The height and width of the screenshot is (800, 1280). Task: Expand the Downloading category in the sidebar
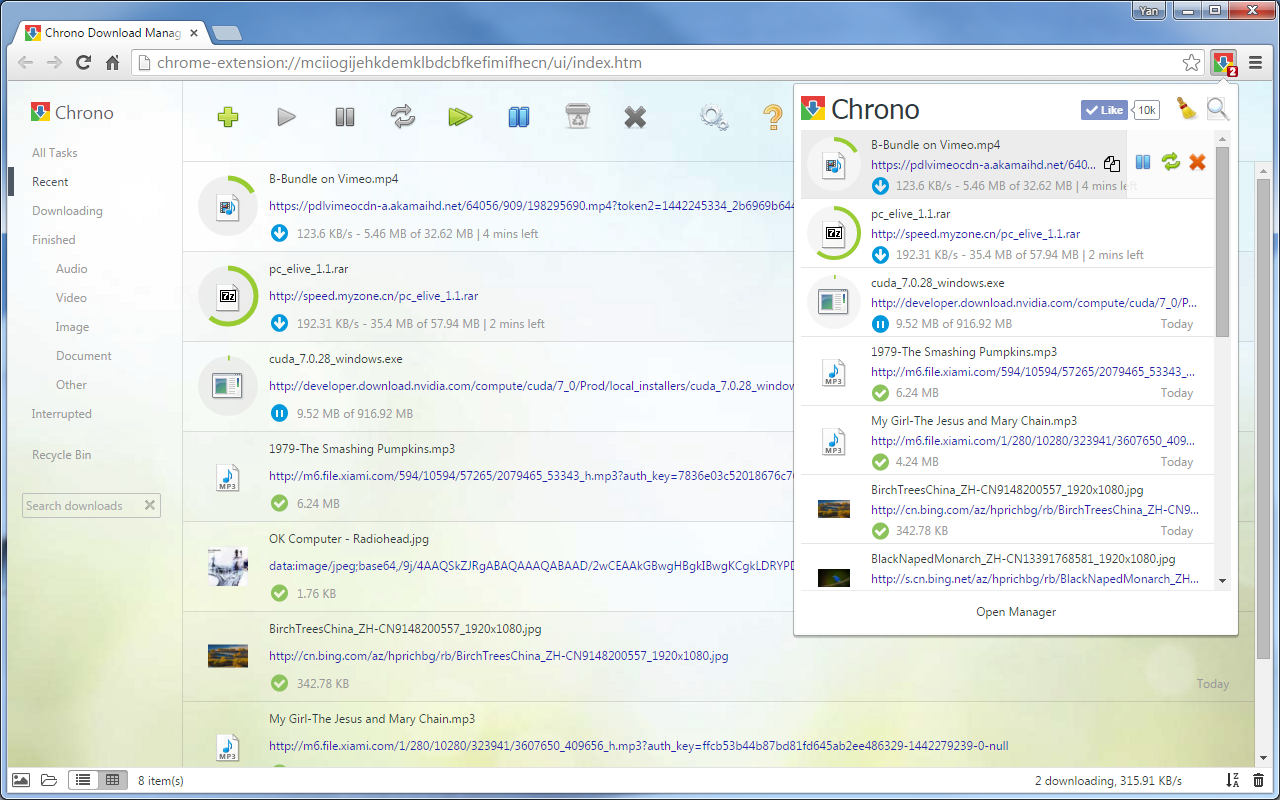pyautogui.click(x=67, y=210)
